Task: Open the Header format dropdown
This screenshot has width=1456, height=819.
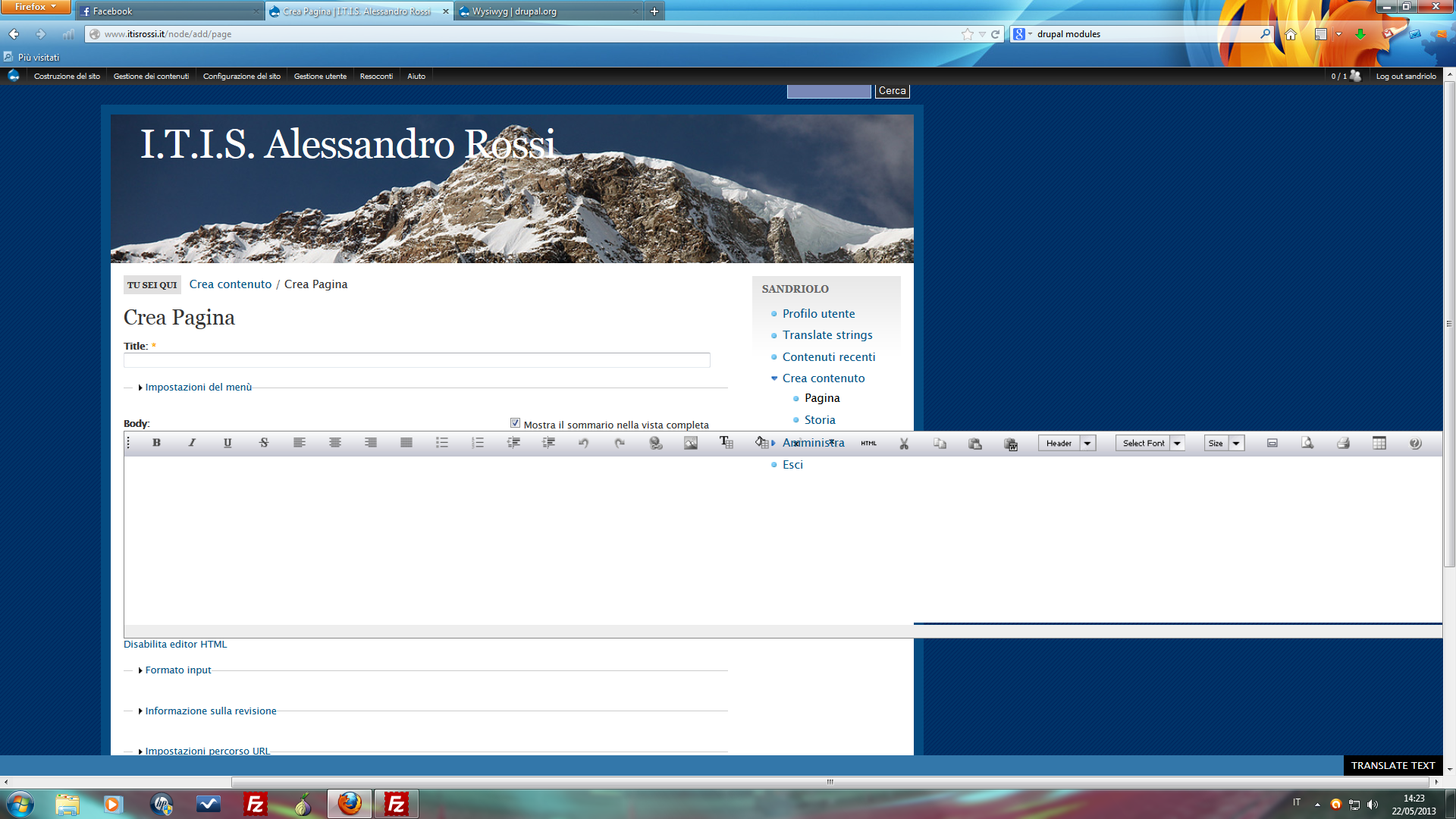Action: [1067, 443]
